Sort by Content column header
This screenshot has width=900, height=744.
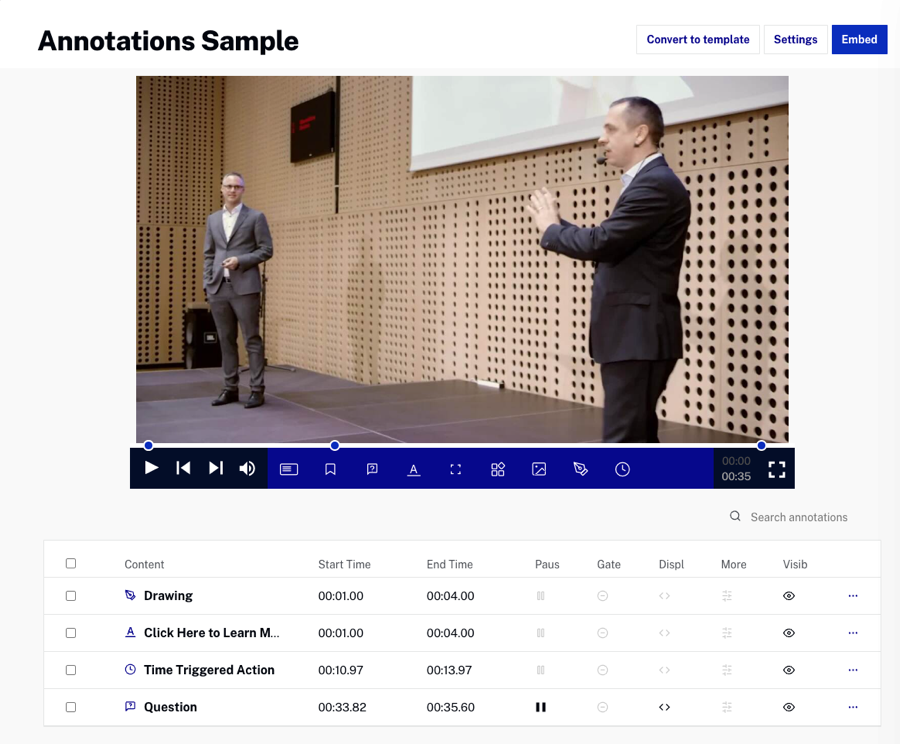pyautogui.click(x=144, y=564)
